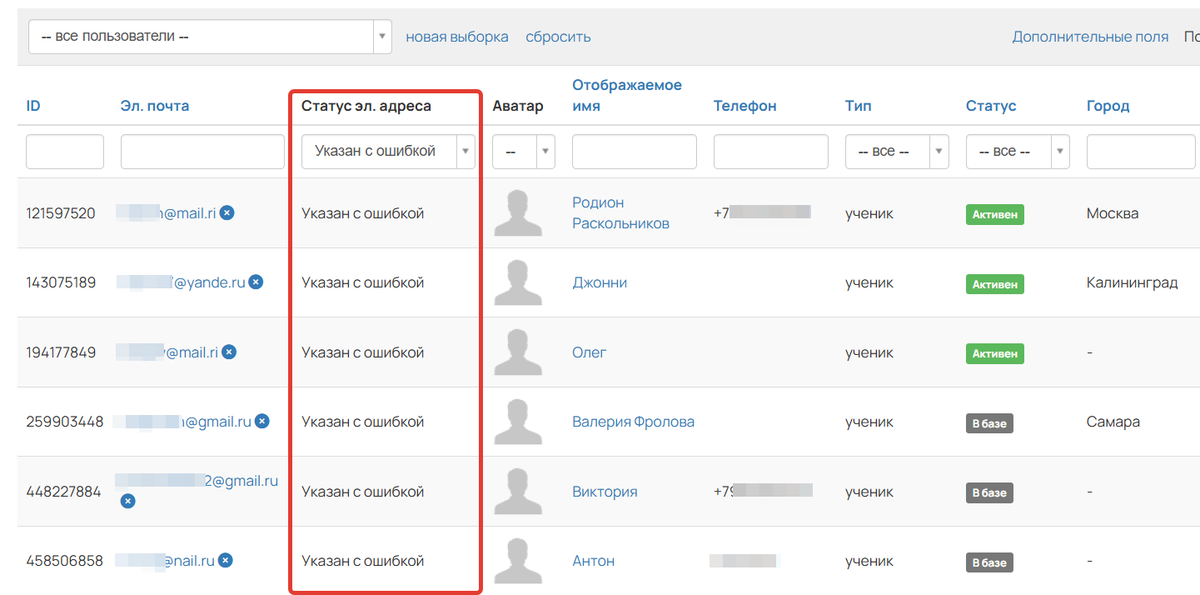Click the error icon under ID 448227884's email
This screenshot has width=1200, height=595.
click(x=128, y=501)
